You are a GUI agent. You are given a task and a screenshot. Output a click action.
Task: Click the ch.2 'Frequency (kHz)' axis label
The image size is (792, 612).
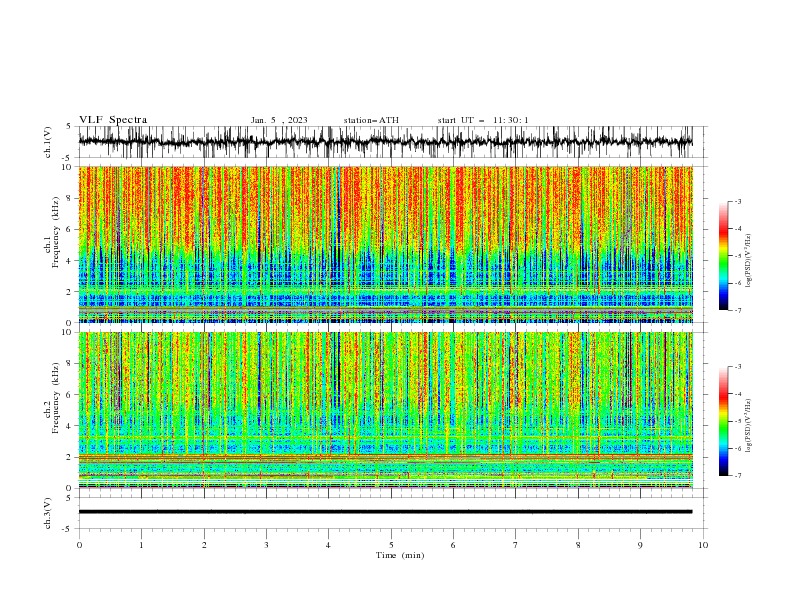(55, 397)
